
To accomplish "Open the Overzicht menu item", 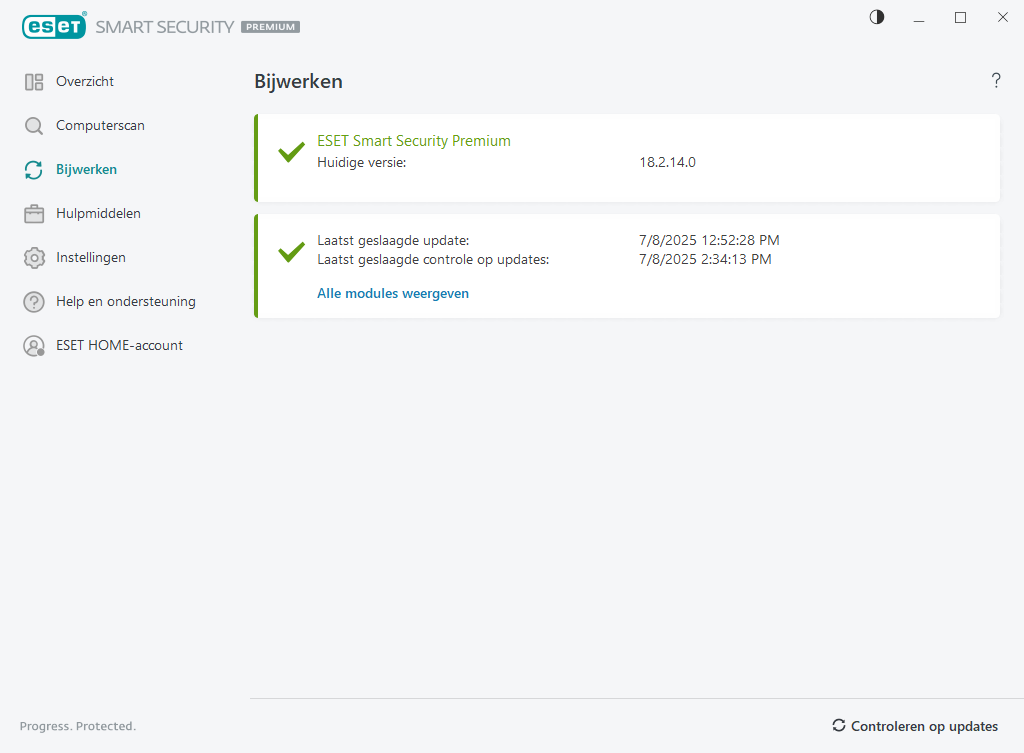I will point(85,82).
